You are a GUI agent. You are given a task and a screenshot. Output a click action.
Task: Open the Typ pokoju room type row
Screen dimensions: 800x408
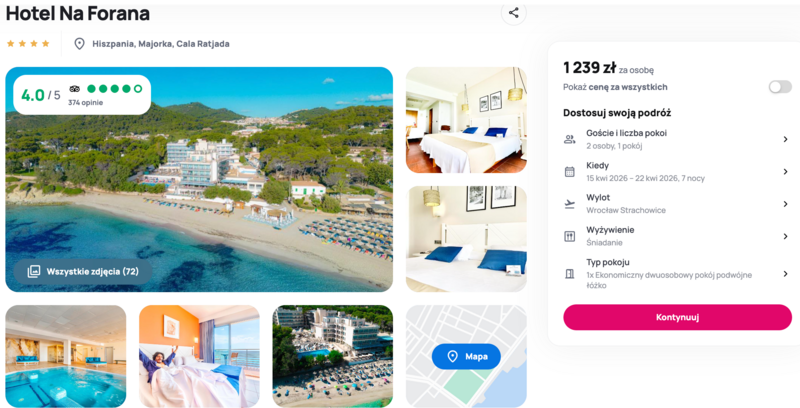pyautogui.click(x=677, y=274)
